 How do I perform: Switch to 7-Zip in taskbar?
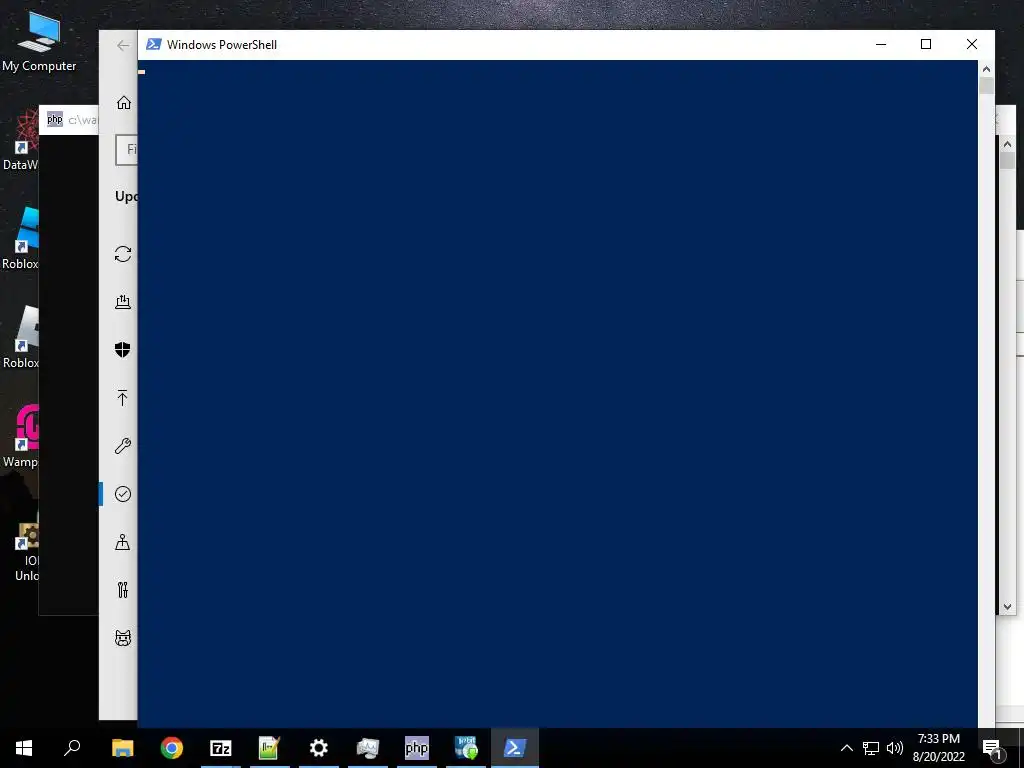[x=221, y=748]
